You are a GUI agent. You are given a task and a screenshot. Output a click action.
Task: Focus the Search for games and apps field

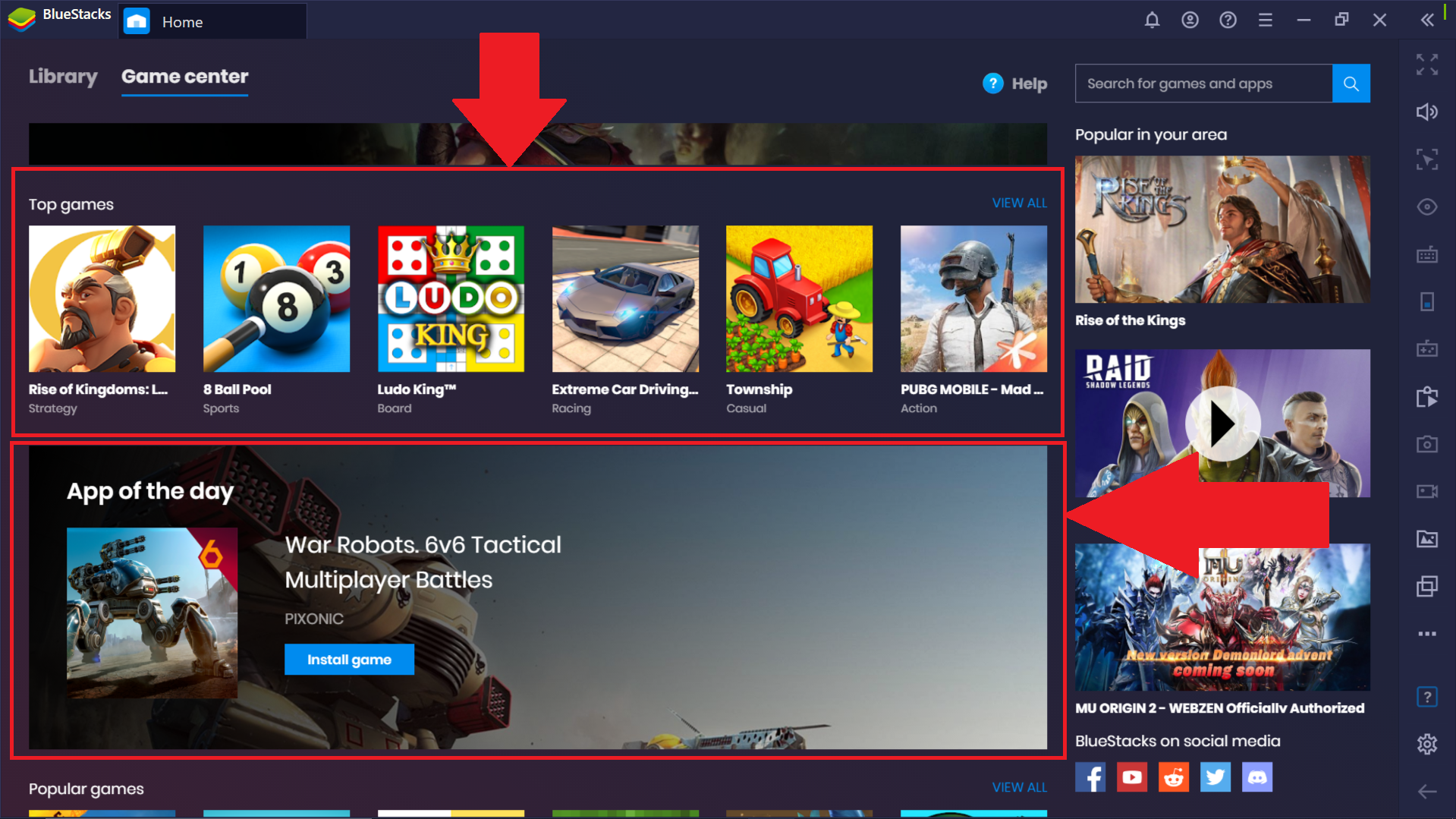click(x=1203, y=83)
